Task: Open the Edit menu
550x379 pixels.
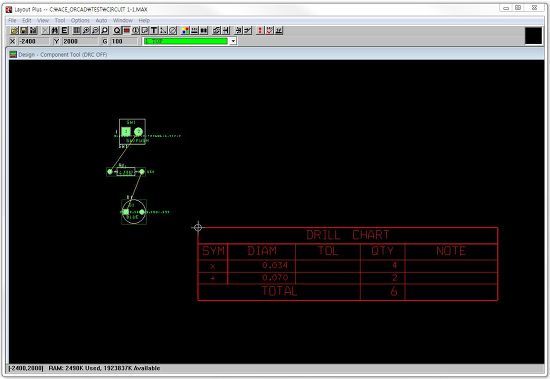Action: tap(27, 20)
